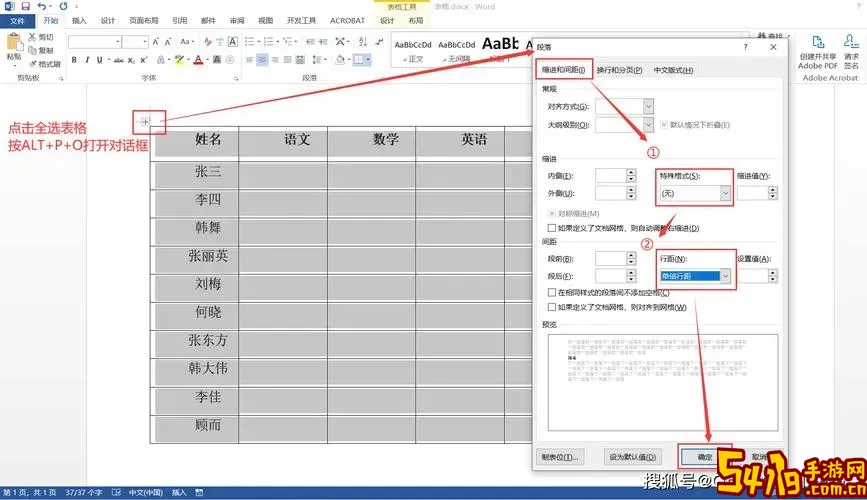This screenshot has width=867, height=500.
Task: Click the Decrease Indent icon
Action: [310, 41]
